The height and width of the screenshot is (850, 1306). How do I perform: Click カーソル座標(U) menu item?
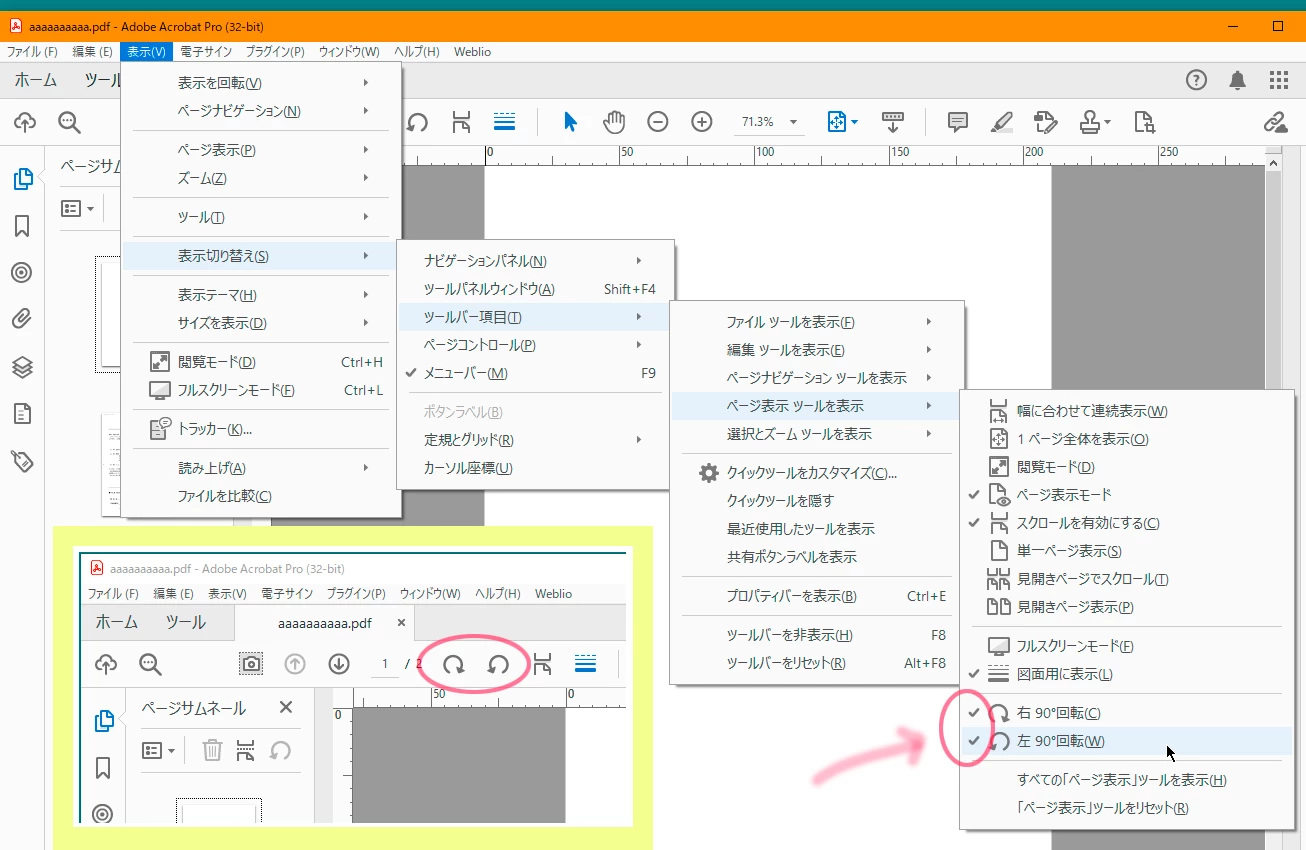click(x=535, y=468)
